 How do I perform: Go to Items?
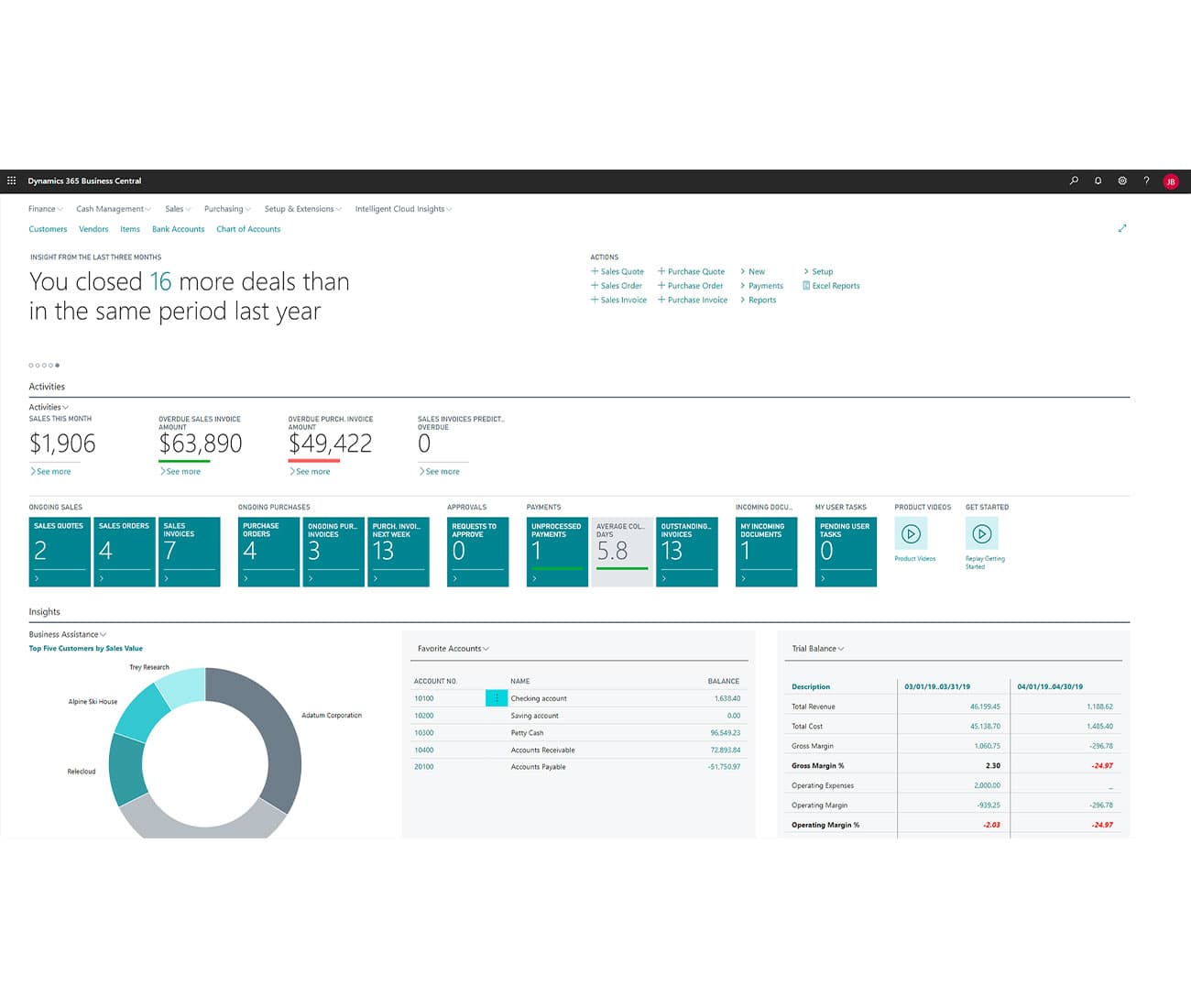pos(130,229)
